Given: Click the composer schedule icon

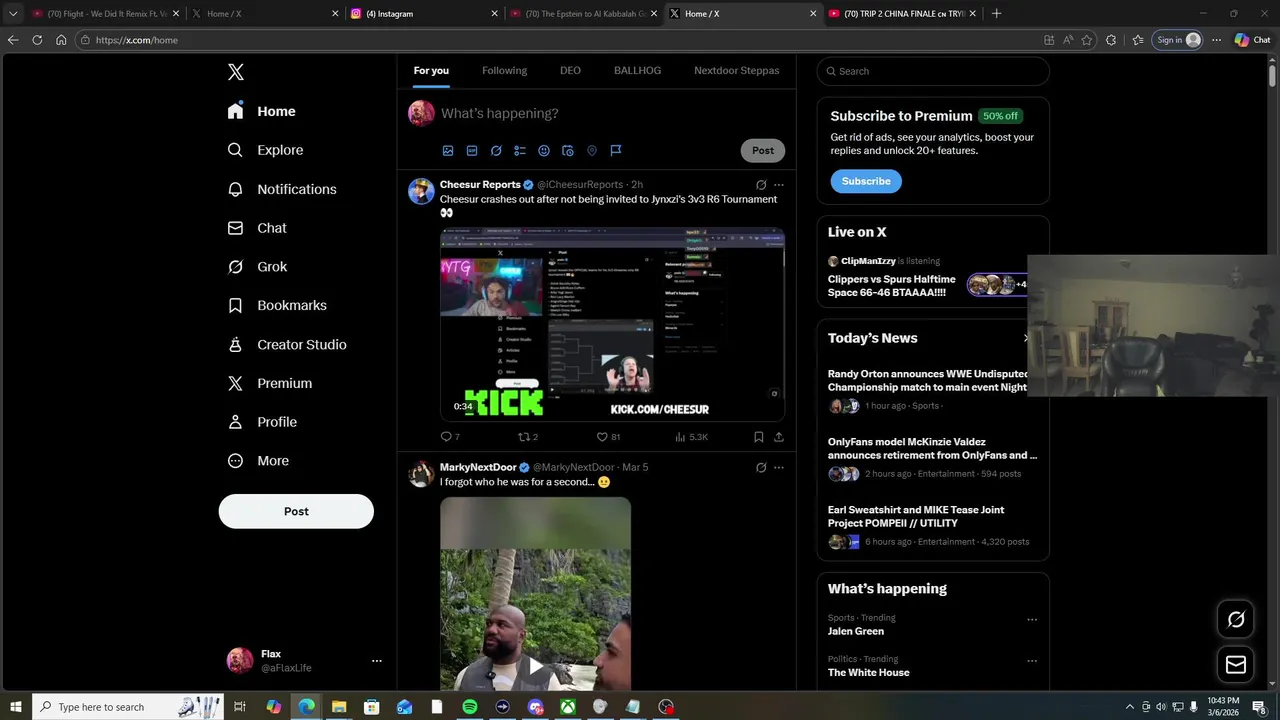Looking at the screenshot, I should tap(568, 151).
